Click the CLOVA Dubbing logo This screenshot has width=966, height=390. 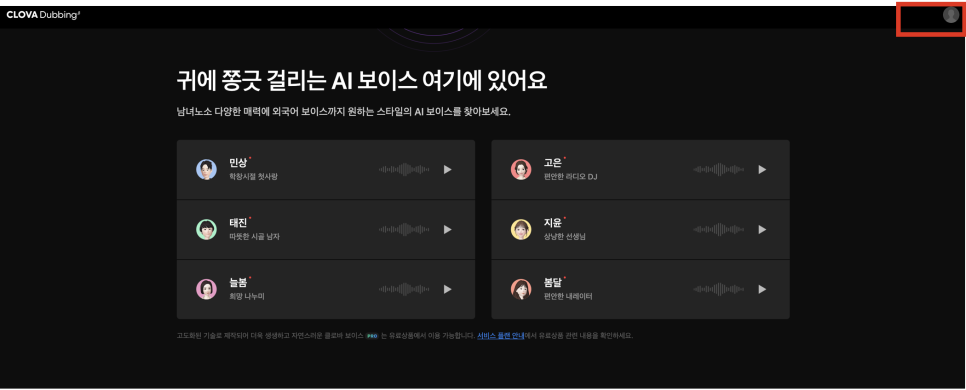43,15
